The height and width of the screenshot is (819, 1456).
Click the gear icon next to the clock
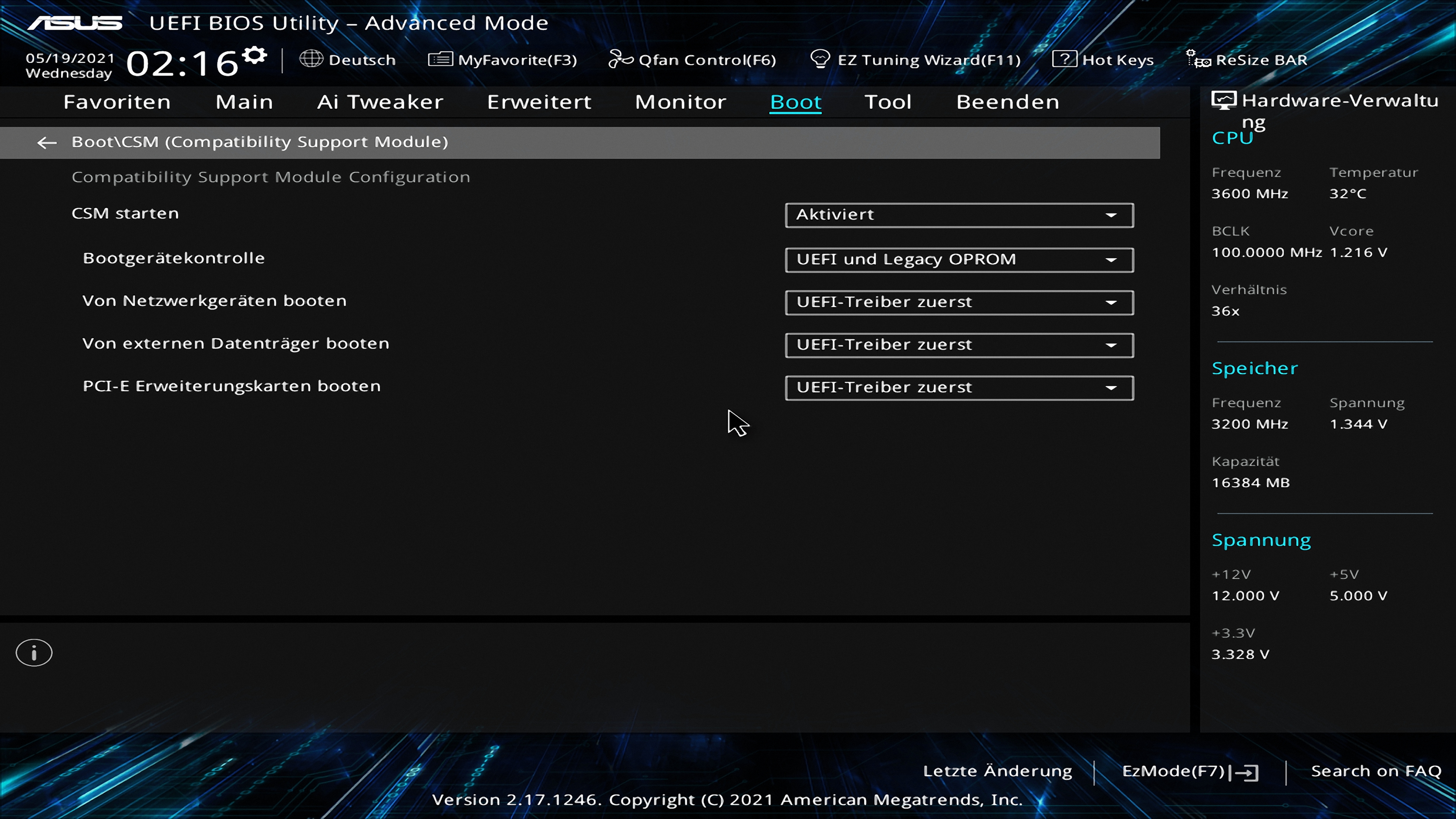(254, 55)
